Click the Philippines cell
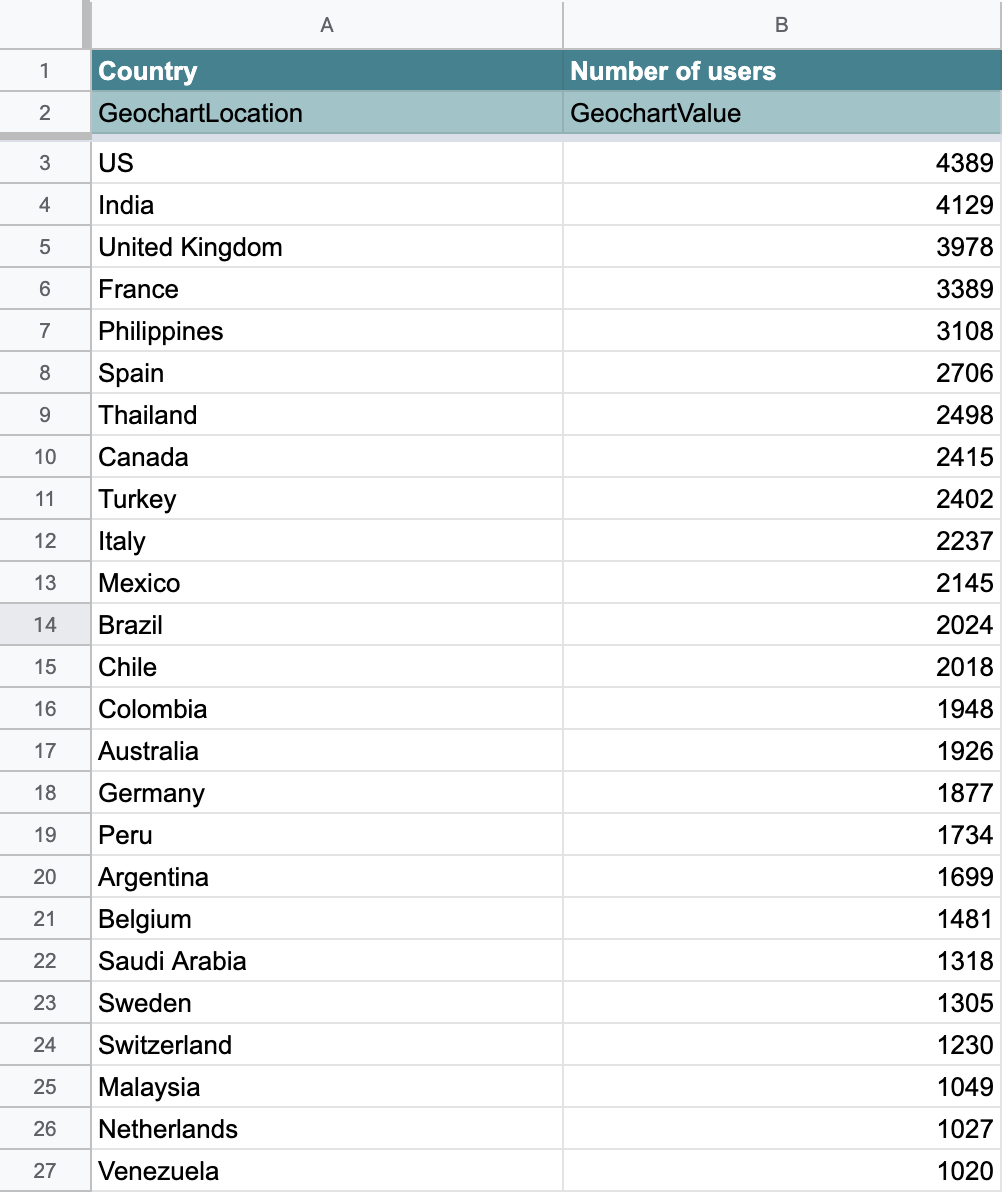This screenshot has height=1192, width=1002. point(327,331)
